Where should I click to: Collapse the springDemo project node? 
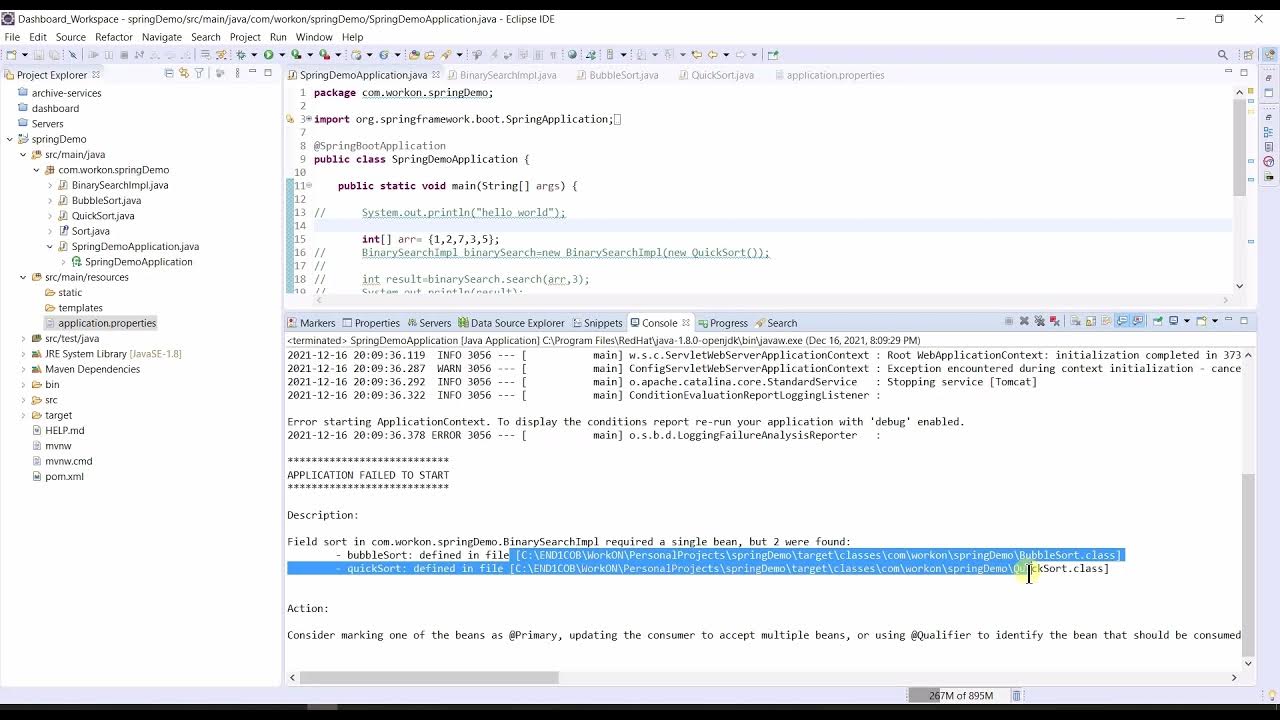click(10, 139)
